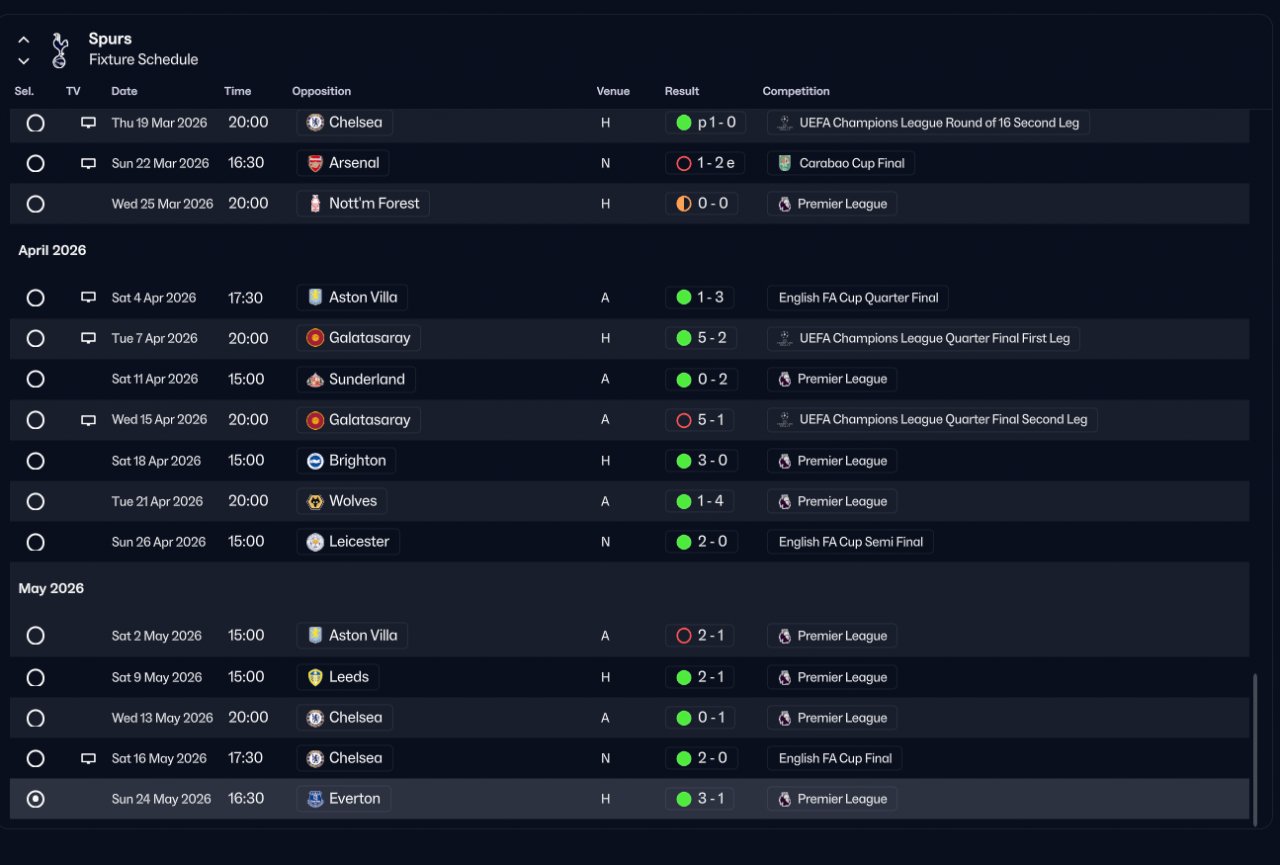Screen dimensions: 1280x865
Task: Select the Aston Villa 2 May radio button
Action: [35, 636]
